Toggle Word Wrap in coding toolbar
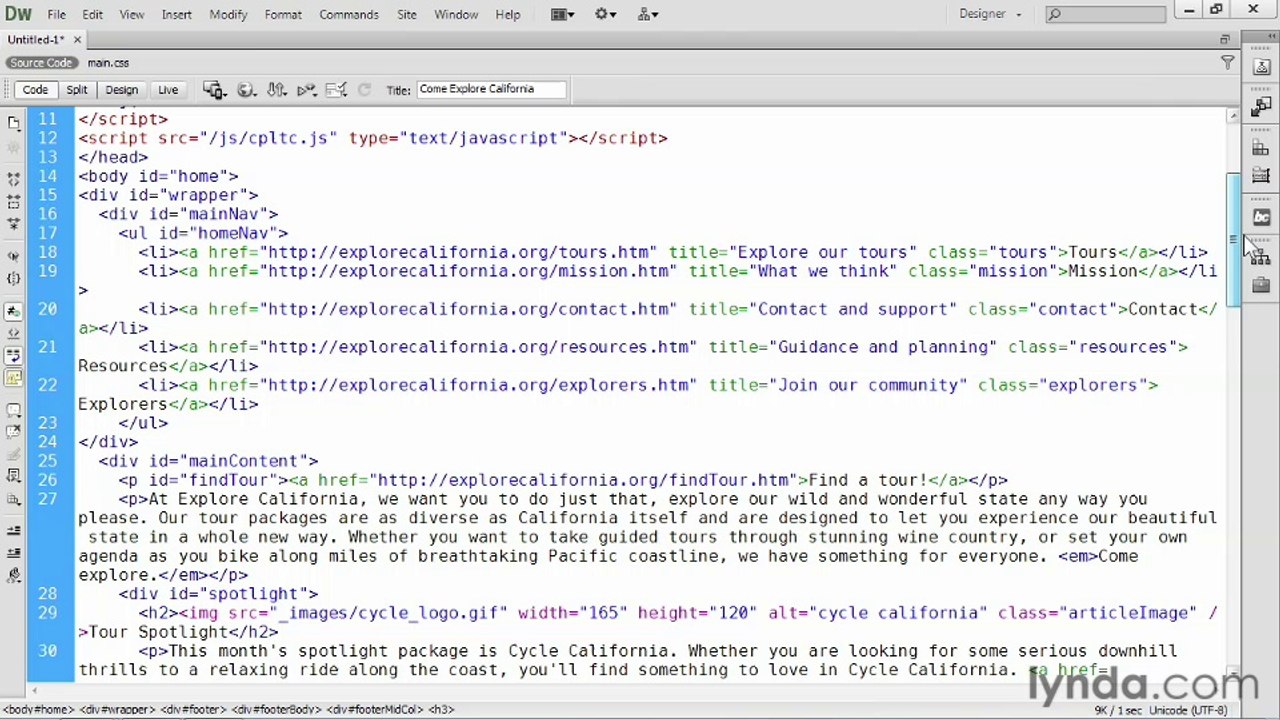The width and height of the screenshot is (1280, 720). [14, 356]
